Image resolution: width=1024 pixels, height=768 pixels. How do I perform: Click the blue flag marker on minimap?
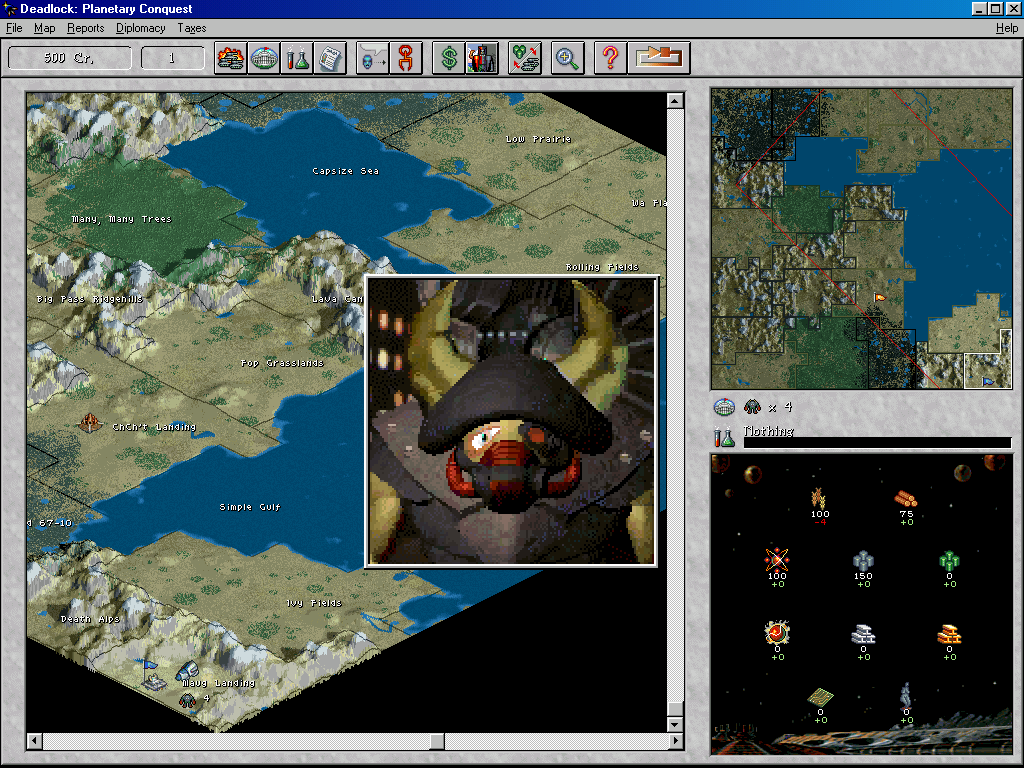tap(988, 381)
